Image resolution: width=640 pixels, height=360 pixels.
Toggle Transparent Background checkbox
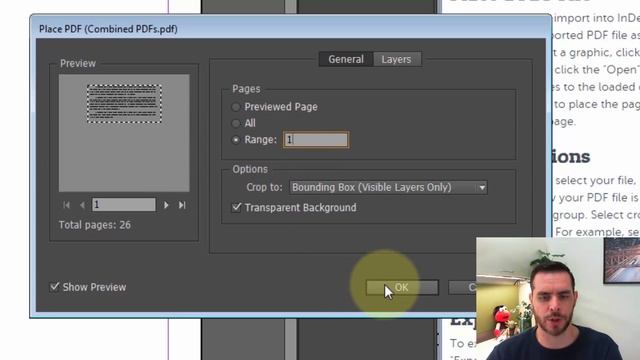237,207
